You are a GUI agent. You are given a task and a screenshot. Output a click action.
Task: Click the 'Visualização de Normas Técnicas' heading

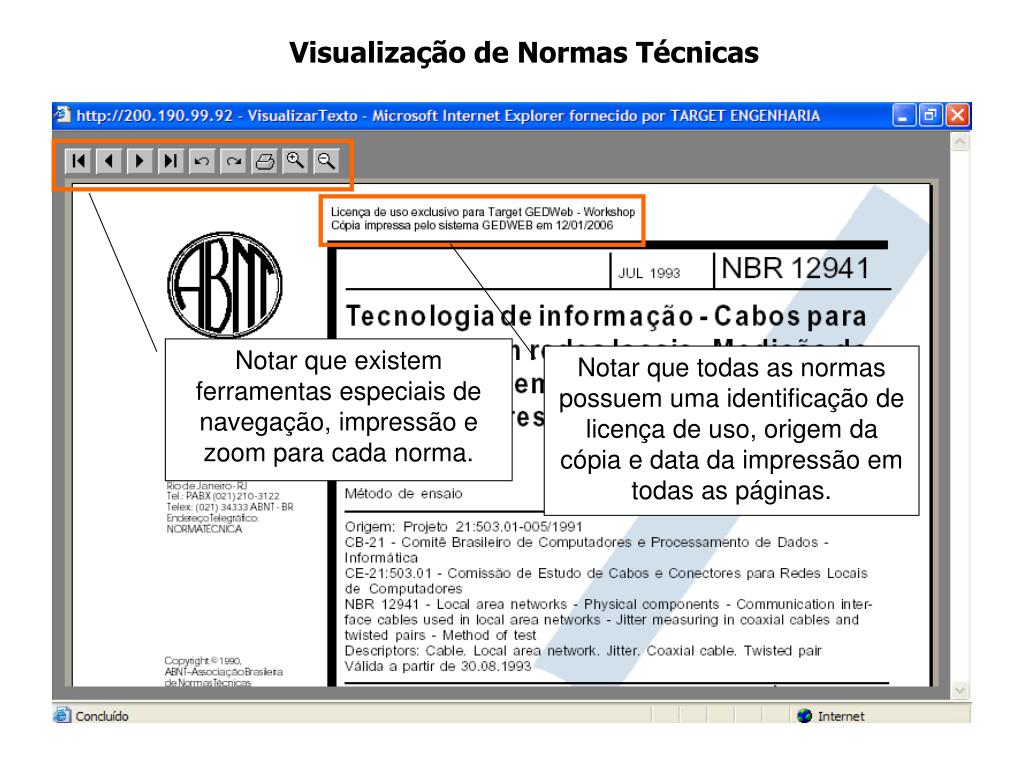pos(524,52)
